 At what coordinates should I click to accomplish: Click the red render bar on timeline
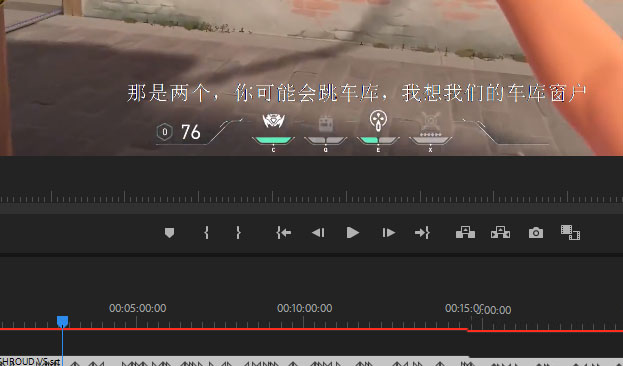(312, 329)
